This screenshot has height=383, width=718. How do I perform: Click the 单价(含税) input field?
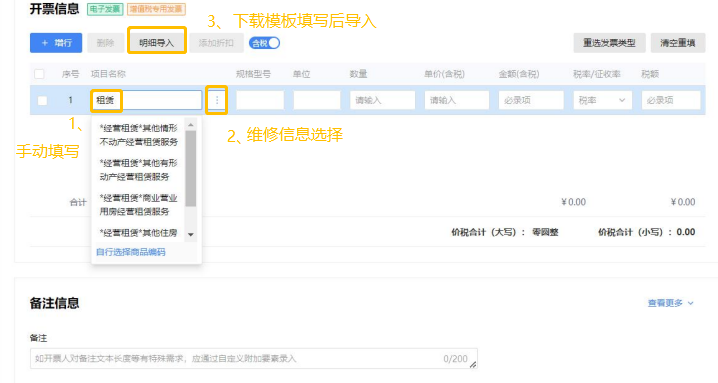click(x=457, y=100)
